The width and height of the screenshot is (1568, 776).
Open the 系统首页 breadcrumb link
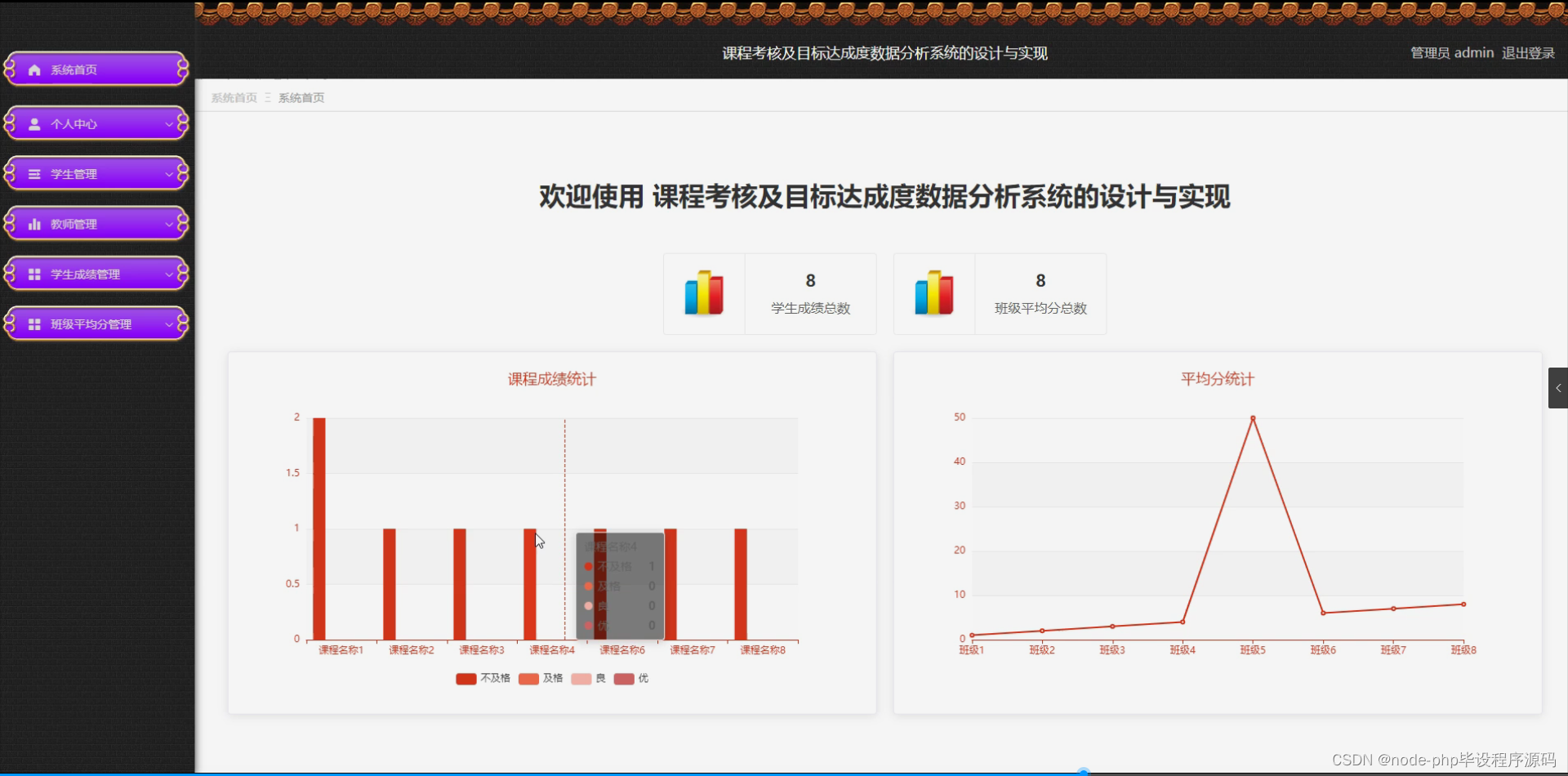[x=233, y=97]
